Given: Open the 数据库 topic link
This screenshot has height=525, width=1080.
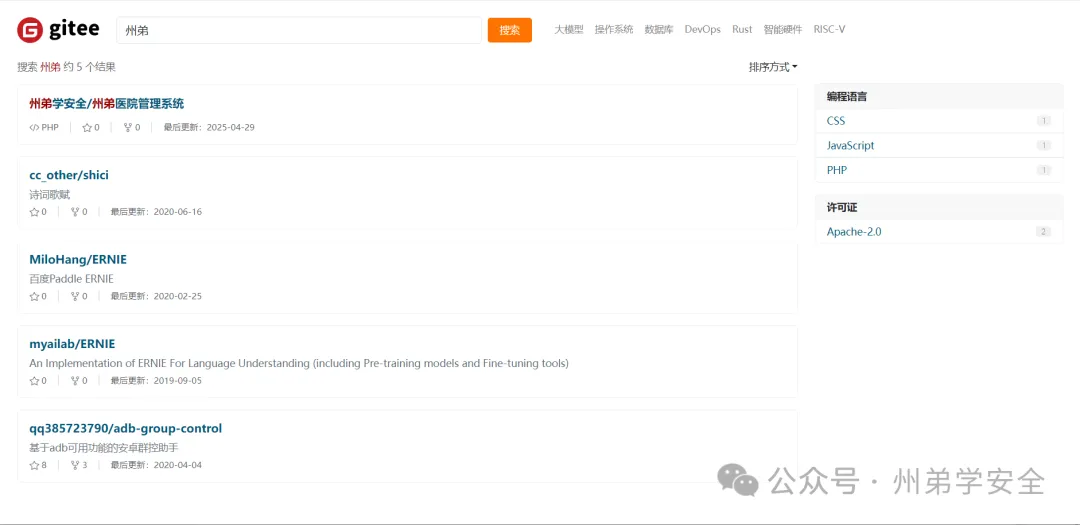Looking at the screenshot, I should [x=658, y=30].
